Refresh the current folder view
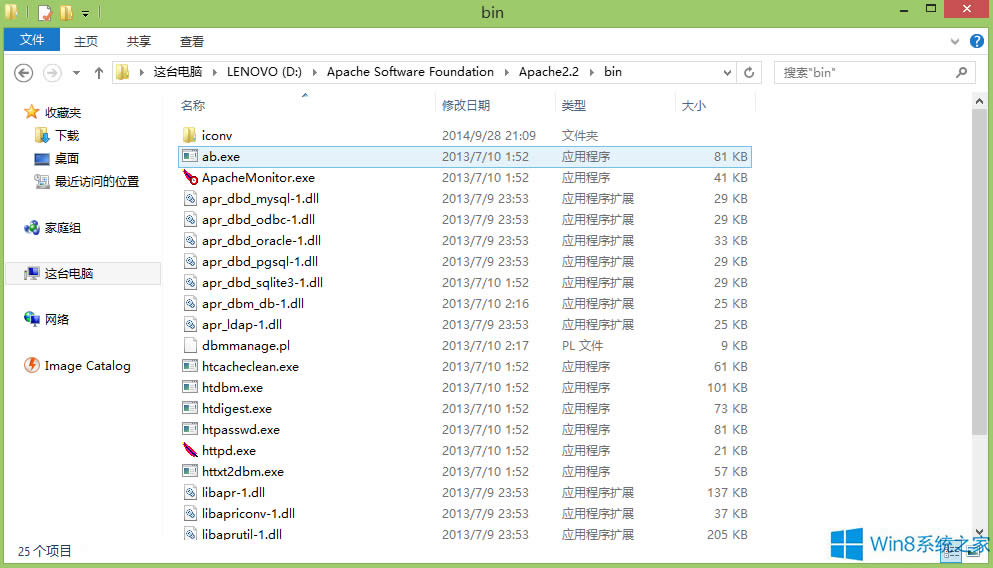Screen dimensions: 993x568 coord(749,72)
